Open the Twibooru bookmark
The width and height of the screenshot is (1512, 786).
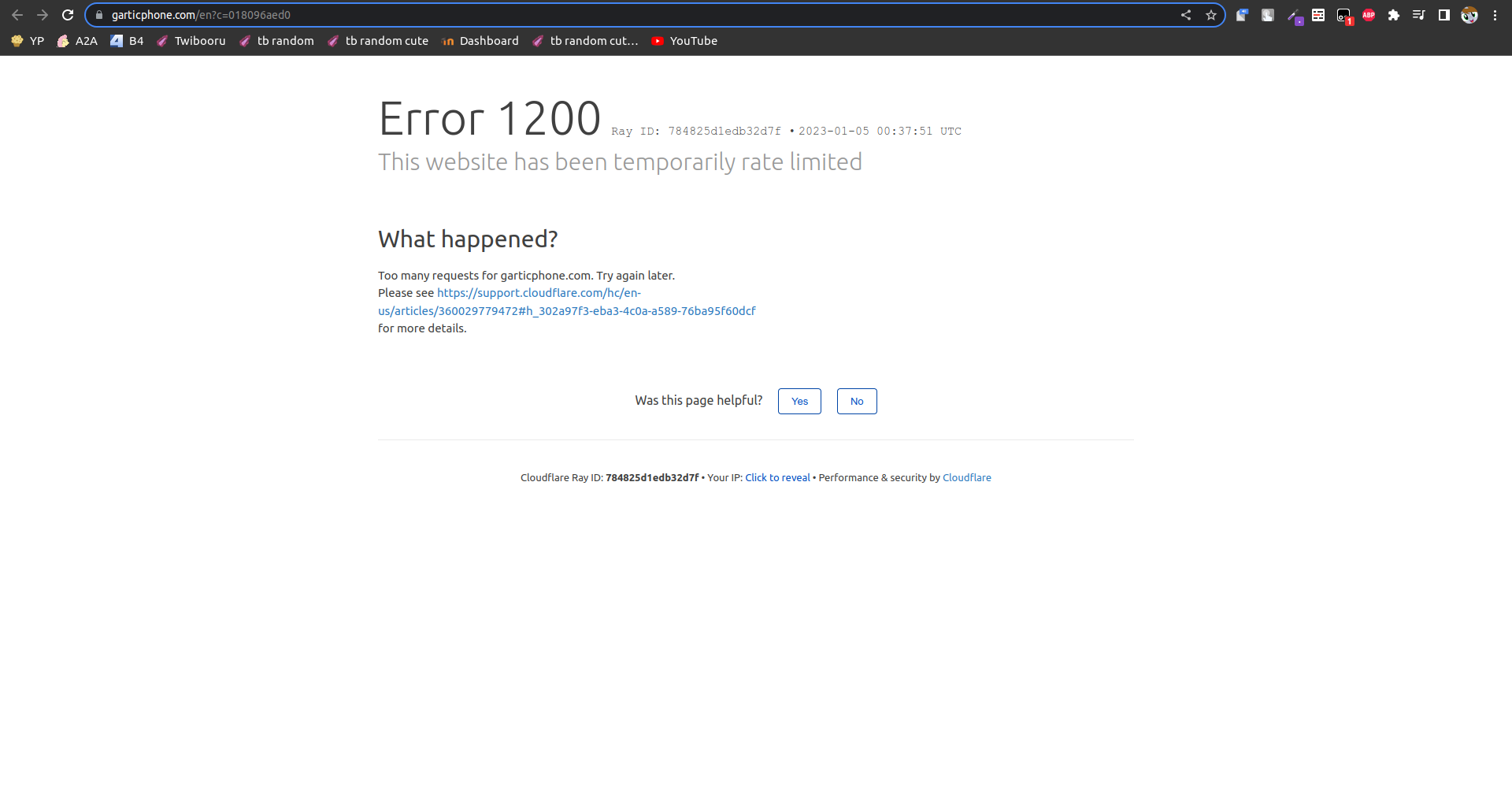click(191, 41)
